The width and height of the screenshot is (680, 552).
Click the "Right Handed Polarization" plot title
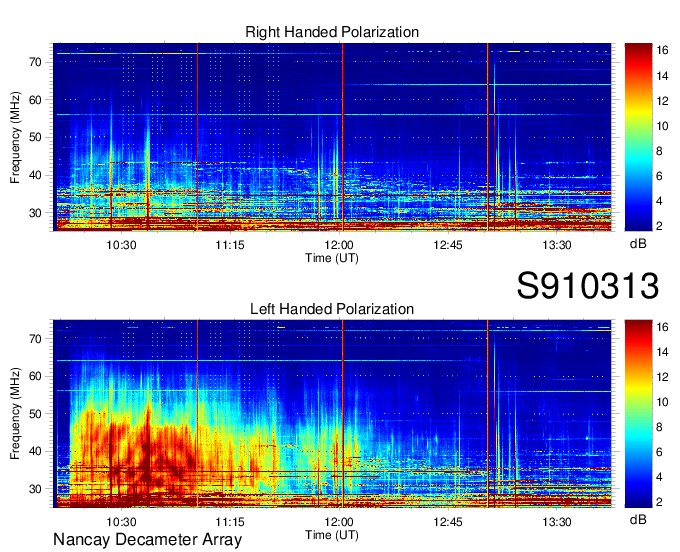click(332, 32)
